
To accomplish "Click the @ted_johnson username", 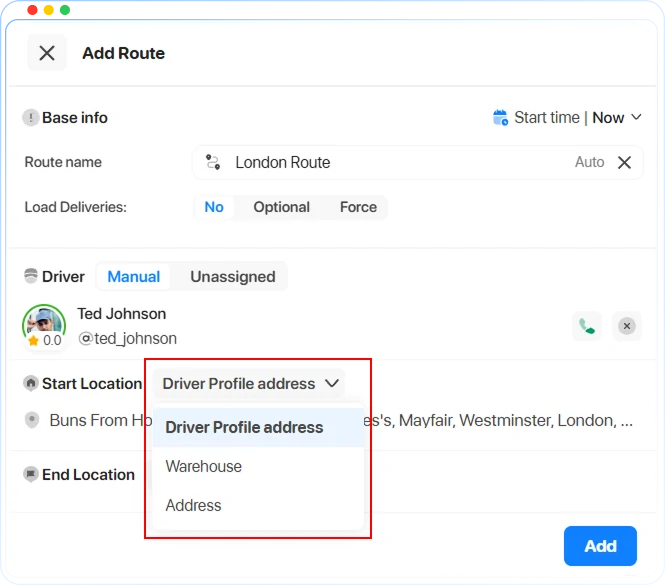I will click(x=127, y=338).
